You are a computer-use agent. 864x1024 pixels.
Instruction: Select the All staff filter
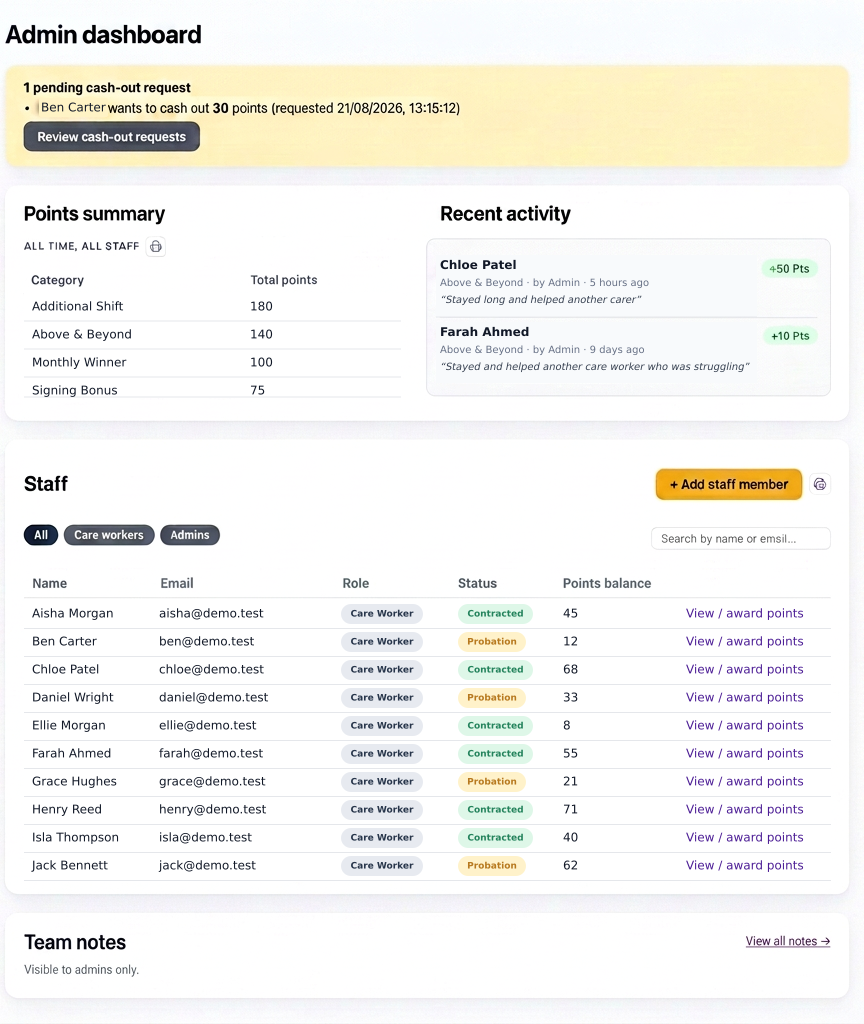[x=41, y=535]
